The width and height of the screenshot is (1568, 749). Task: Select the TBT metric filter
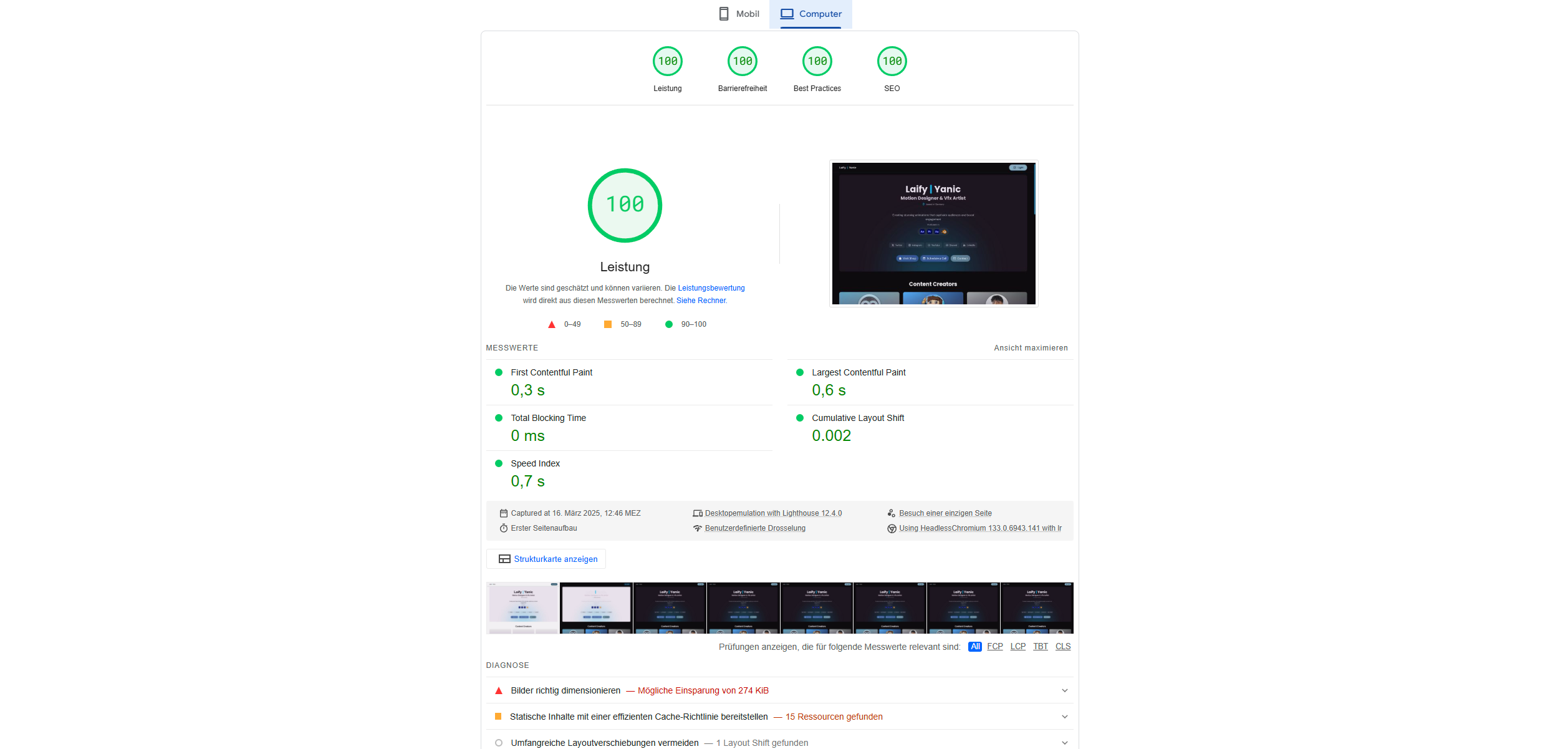point(1041,647)
